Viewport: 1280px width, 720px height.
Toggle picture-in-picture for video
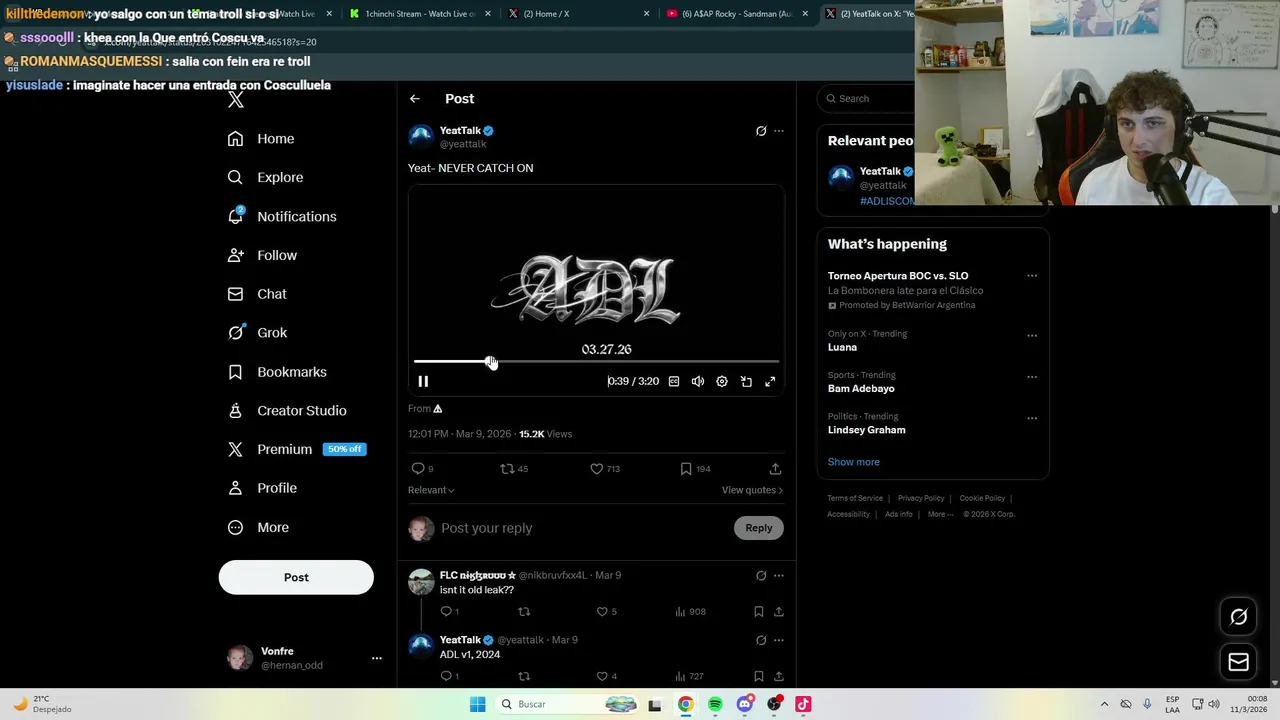coord(746,381)
